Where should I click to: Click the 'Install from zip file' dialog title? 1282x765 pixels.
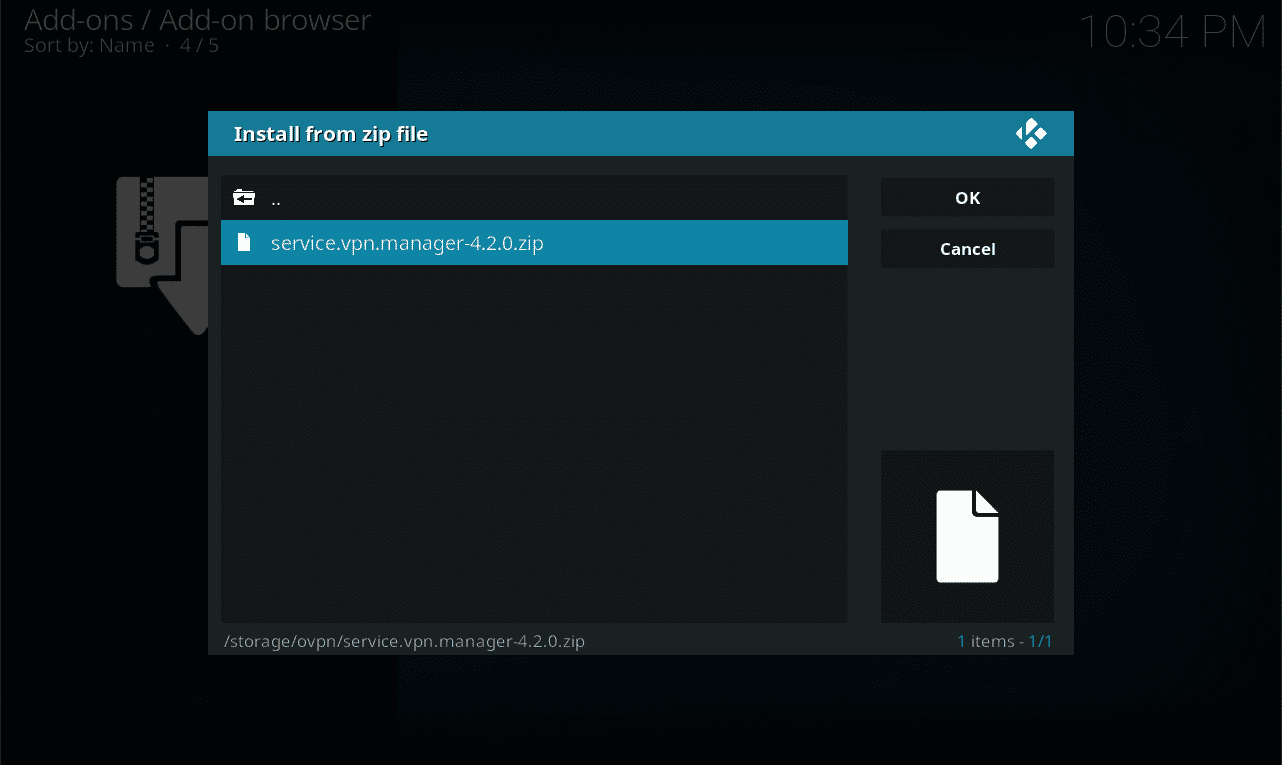(x=330, y=134)
